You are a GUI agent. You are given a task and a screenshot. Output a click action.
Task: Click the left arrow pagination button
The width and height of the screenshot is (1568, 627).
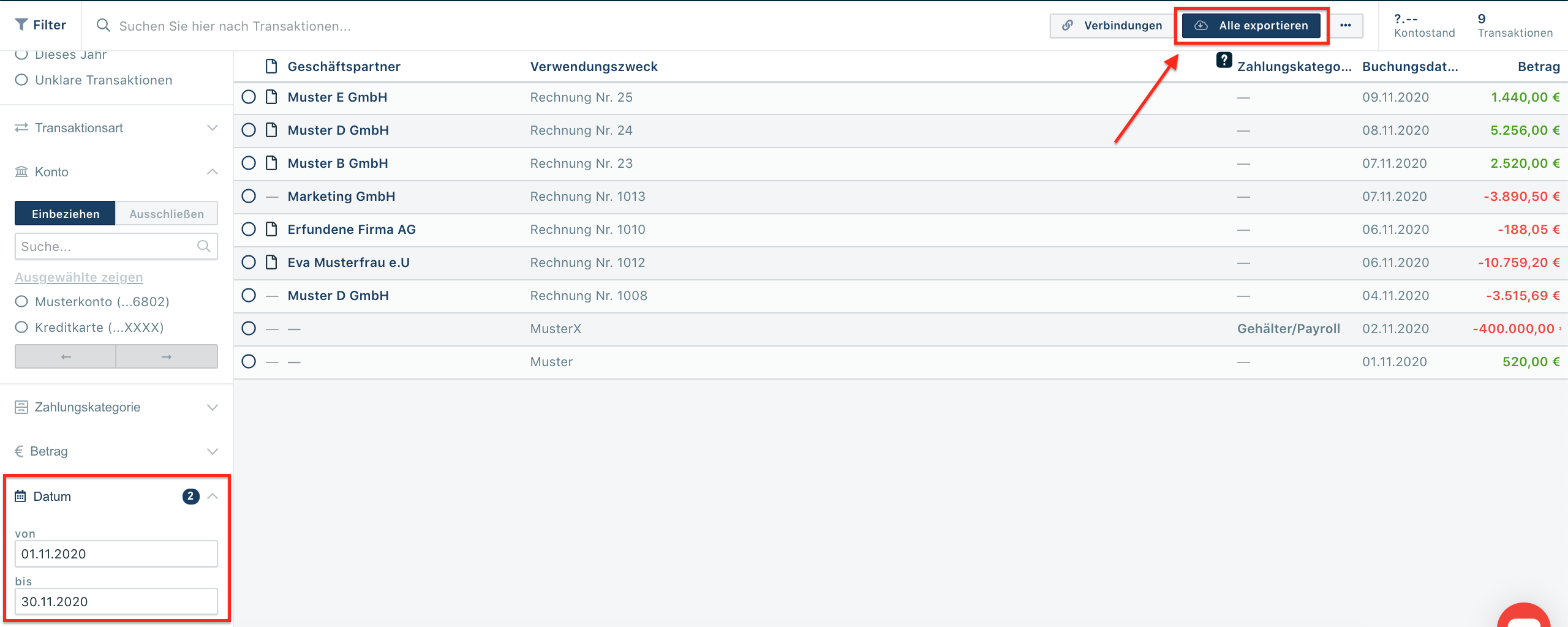(66, 356)
